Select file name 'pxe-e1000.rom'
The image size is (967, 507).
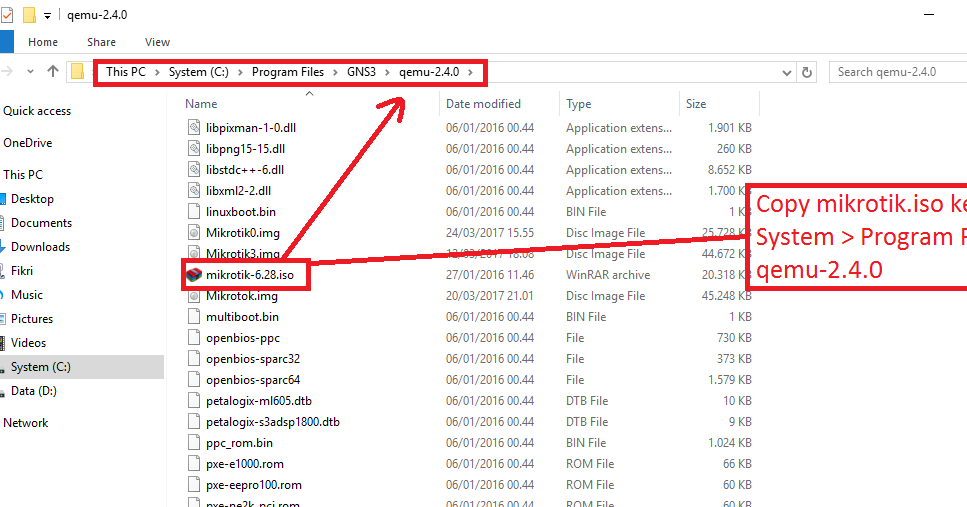[x=245, y=464]
